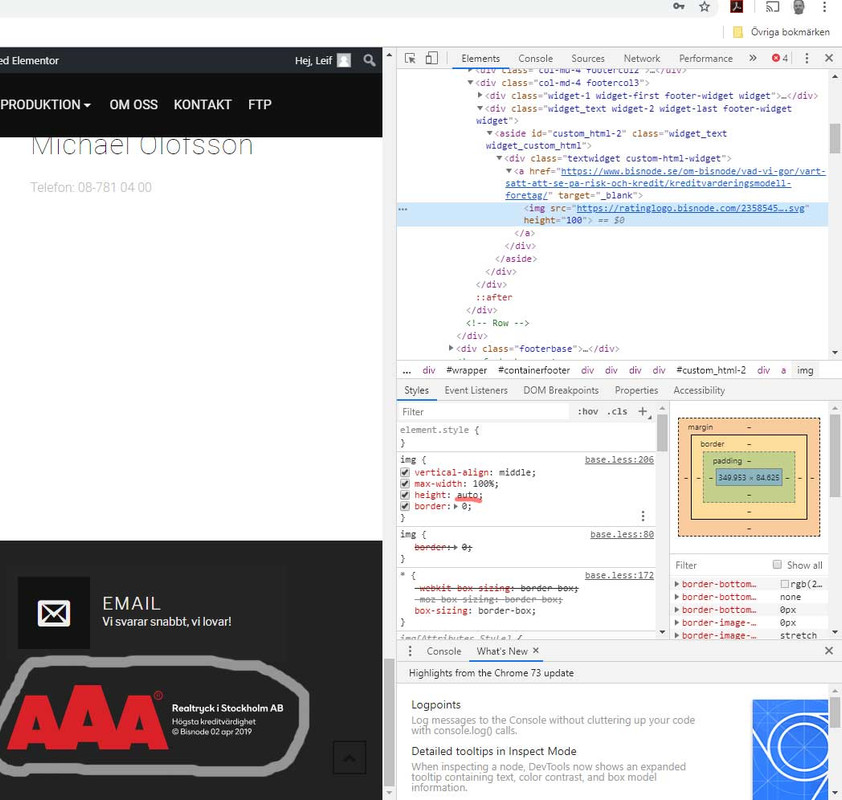The width and height of the screenshot is (842, 800).
Task: Toggle the .cls class editor button
Action: click(x=617, y=411)
